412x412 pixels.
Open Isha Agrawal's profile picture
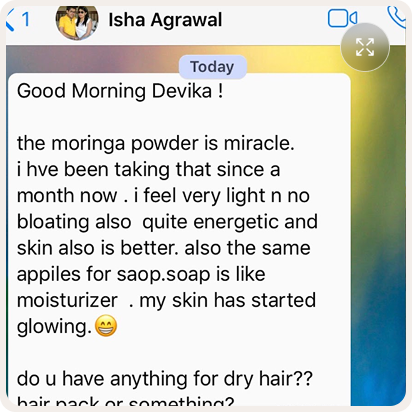77,22
